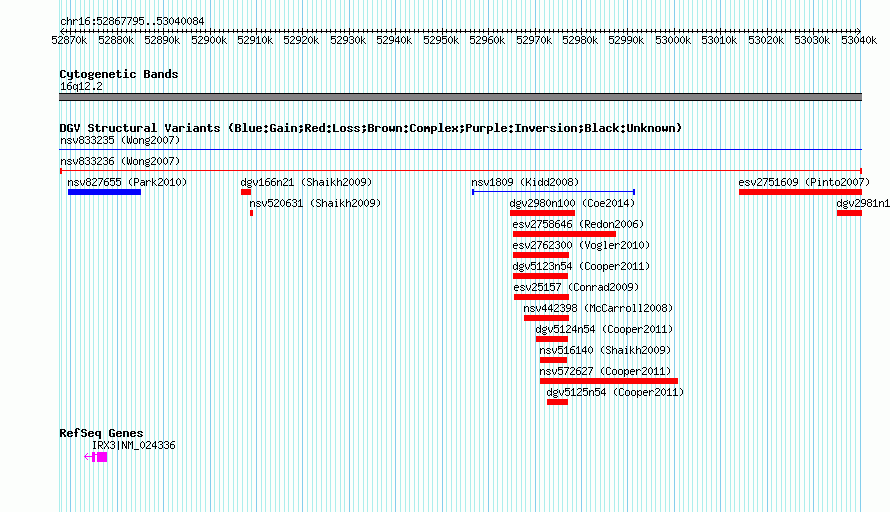Click the esv2758646 red loss bar
Screen dimensions: 890x512
(564, 234)
